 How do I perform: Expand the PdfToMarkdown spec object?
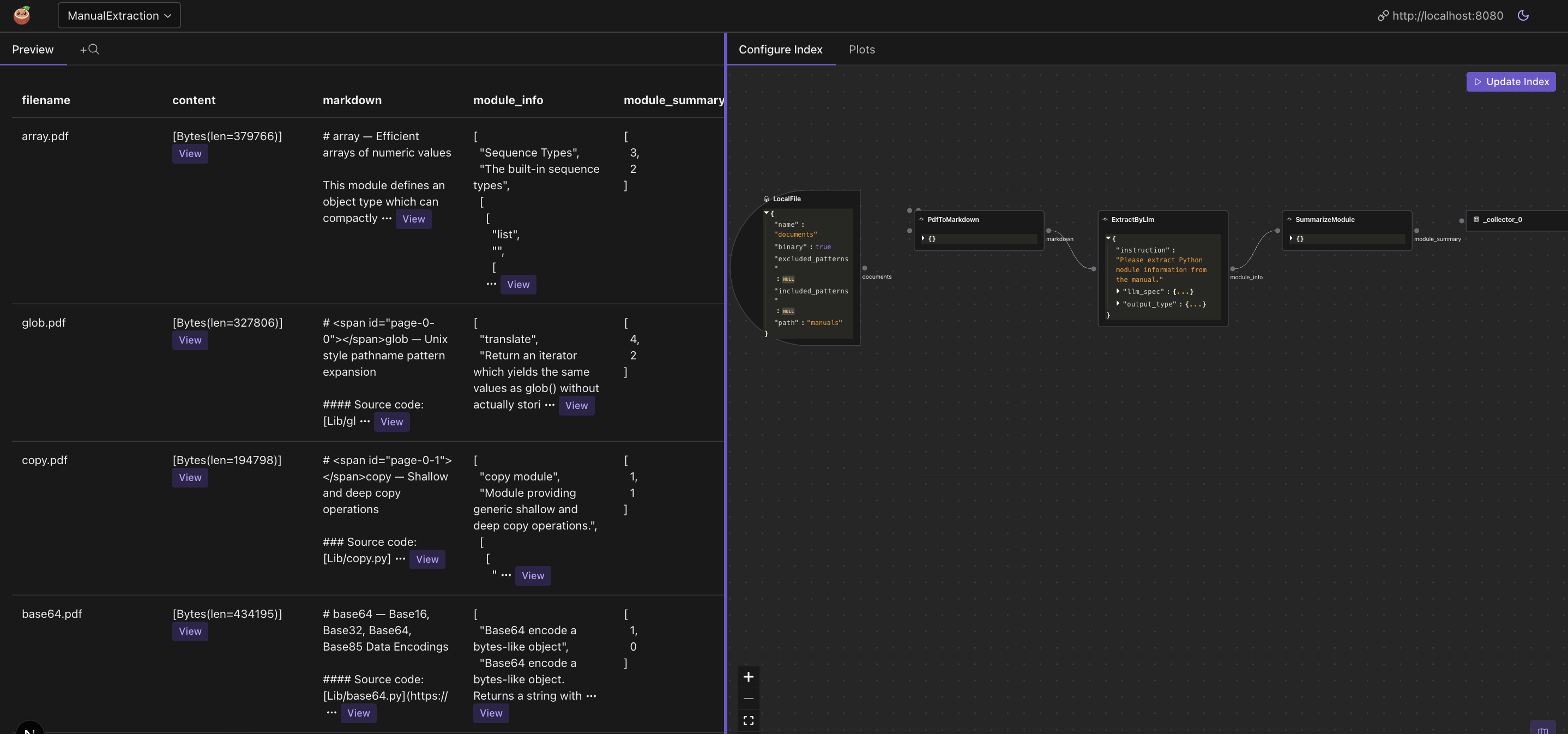pos(924,239)
